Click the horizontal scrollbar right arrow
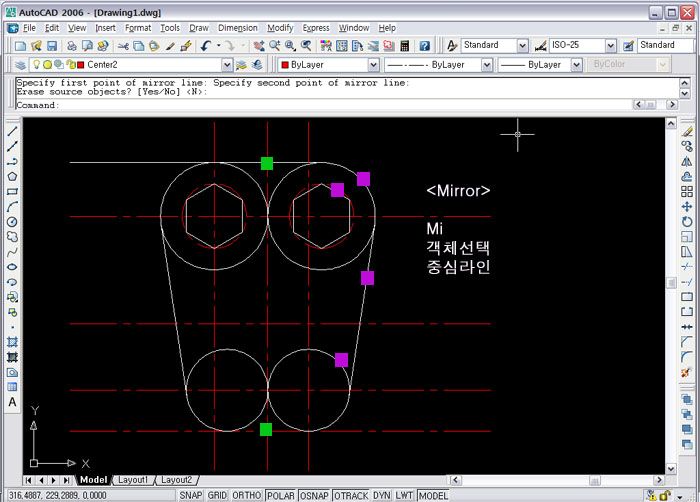 tap(659, 480)
